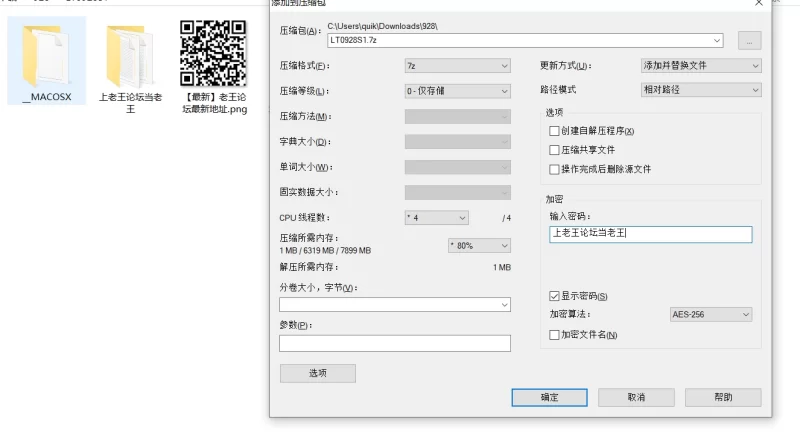Toggle 操作完成后删除源文件 checkbox
This screenshot has width=800, height=435.
point(555,169)
